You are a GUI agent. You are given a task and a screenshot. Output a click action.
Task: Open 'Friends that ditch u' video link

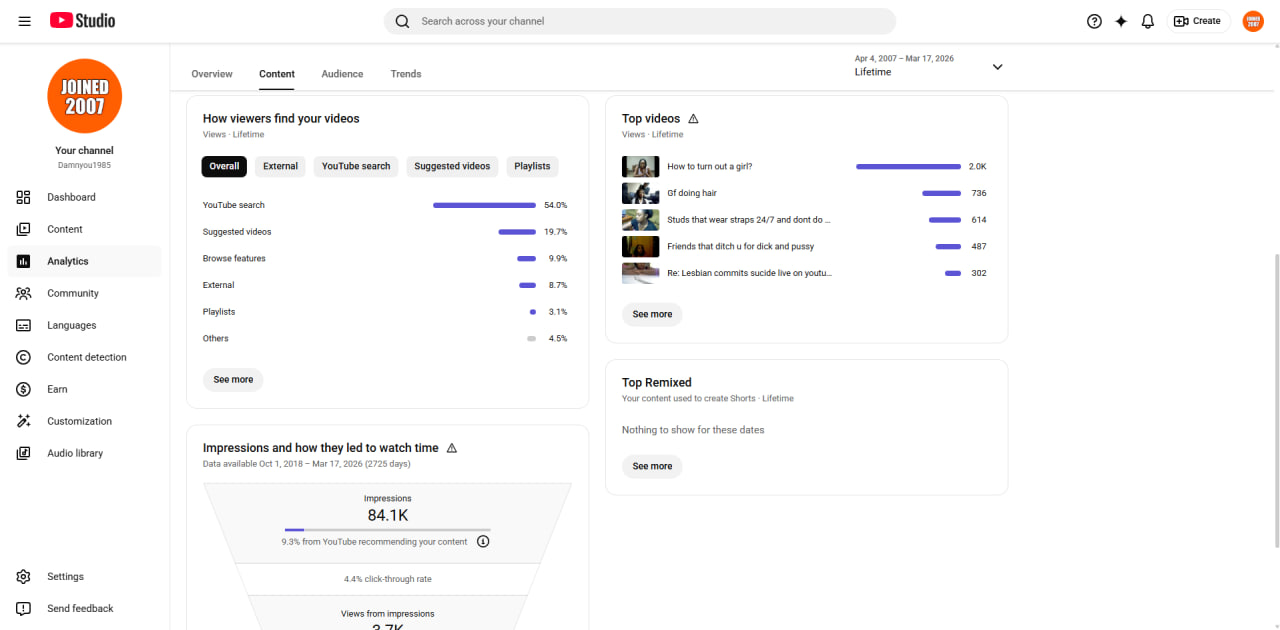[741, 246]
